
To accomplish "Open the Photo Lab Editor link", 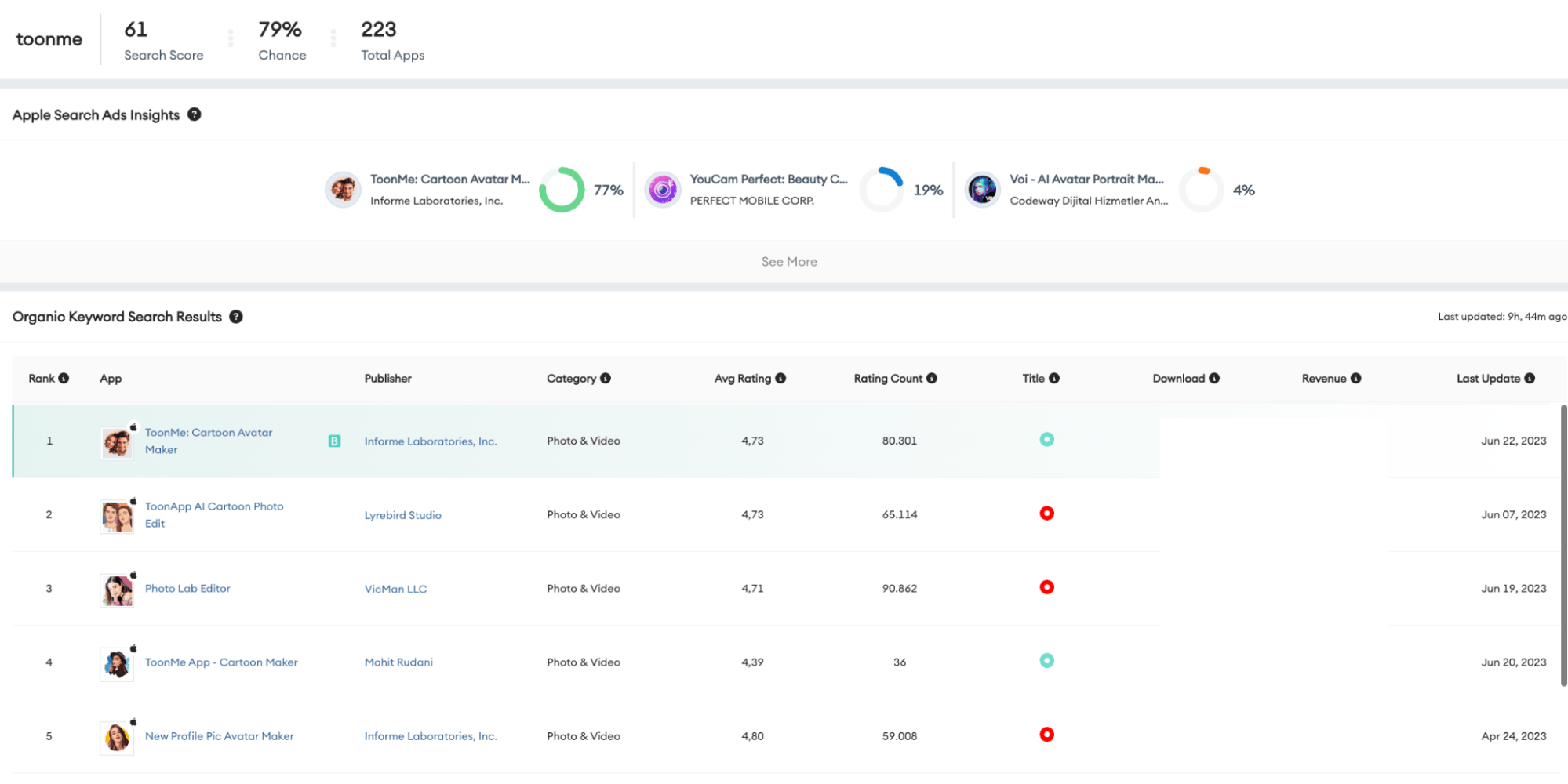I will [187, 589].
